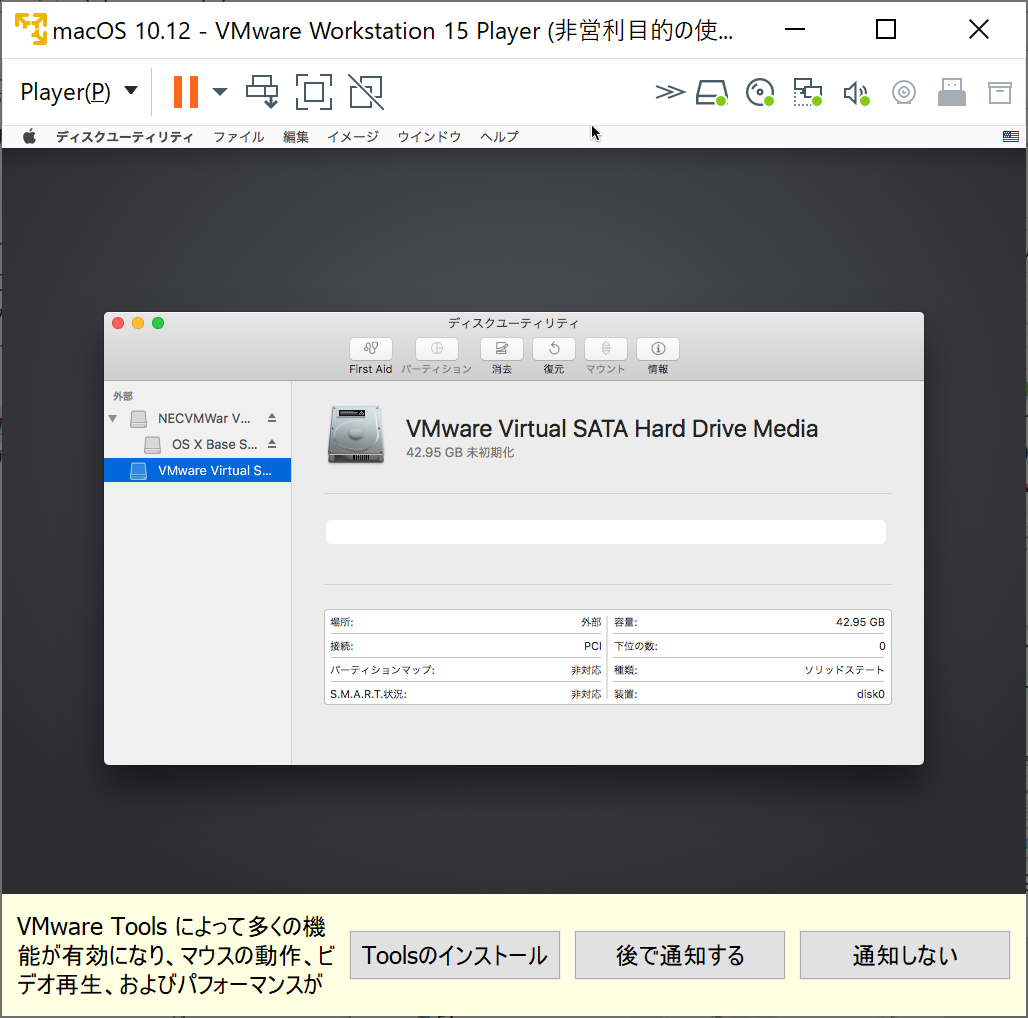1028x1018 pixels.
Task: Click 通知しない button
Action: coord(905,955)
